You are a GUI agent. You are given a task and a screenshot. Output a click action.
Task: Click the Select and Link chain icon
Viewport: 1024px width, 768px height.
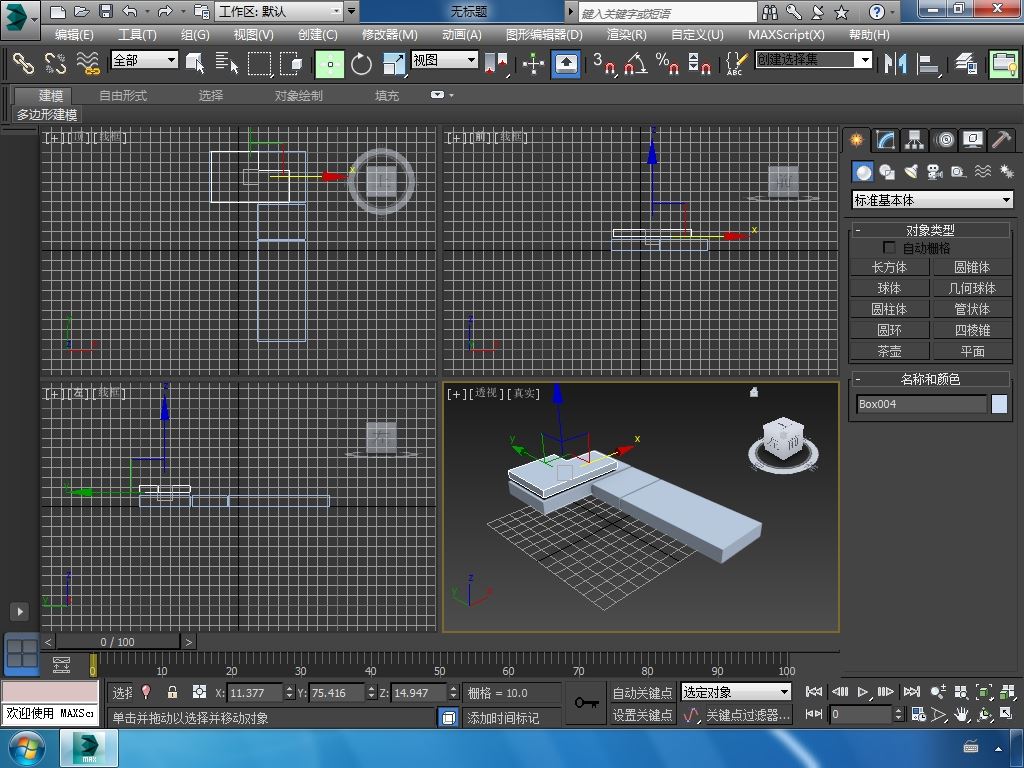(x=23, y=64)
